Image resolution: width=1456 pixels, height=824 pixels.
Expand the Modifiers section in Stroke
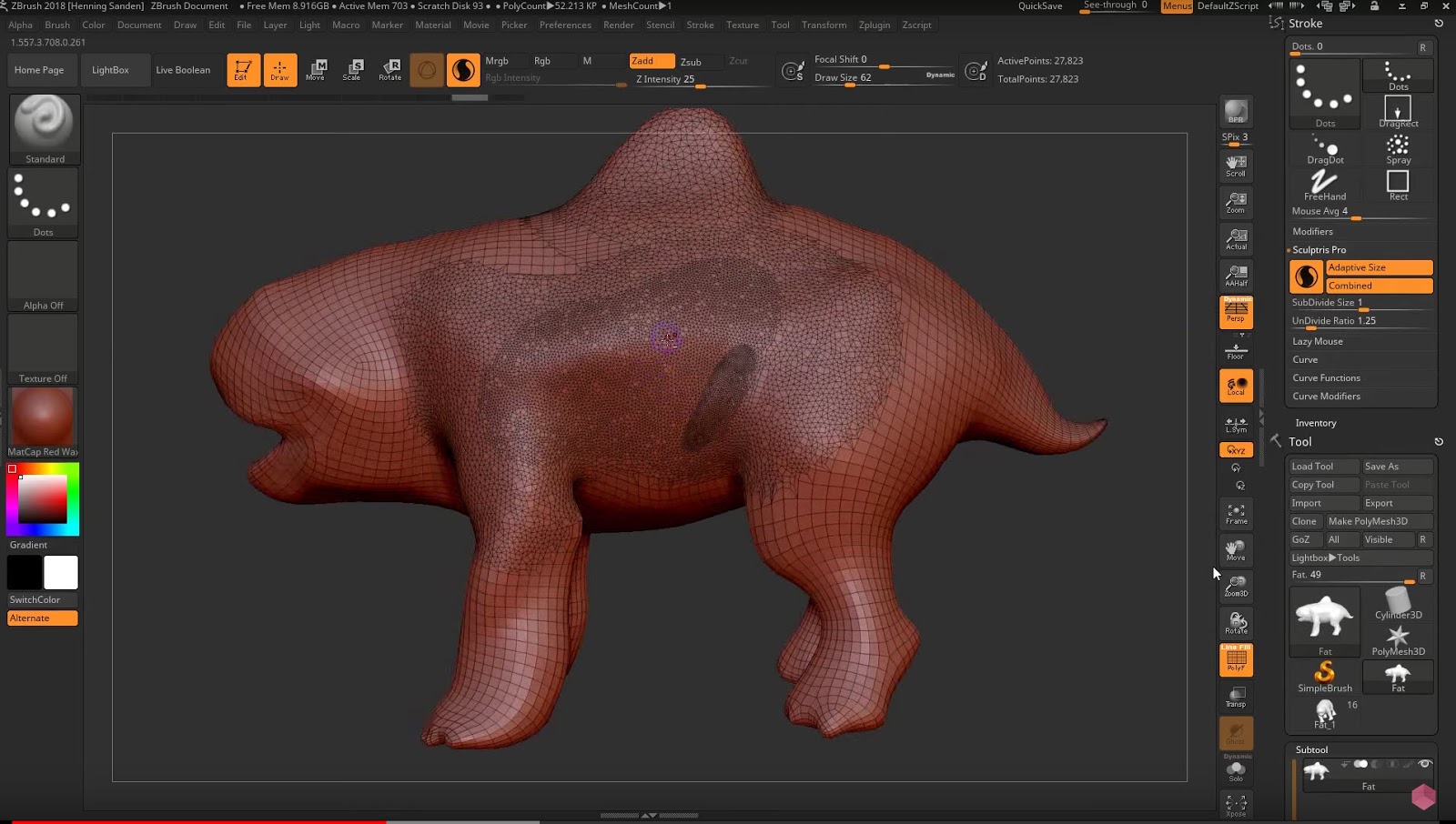pyautogui.click(x=1312, y=231)
